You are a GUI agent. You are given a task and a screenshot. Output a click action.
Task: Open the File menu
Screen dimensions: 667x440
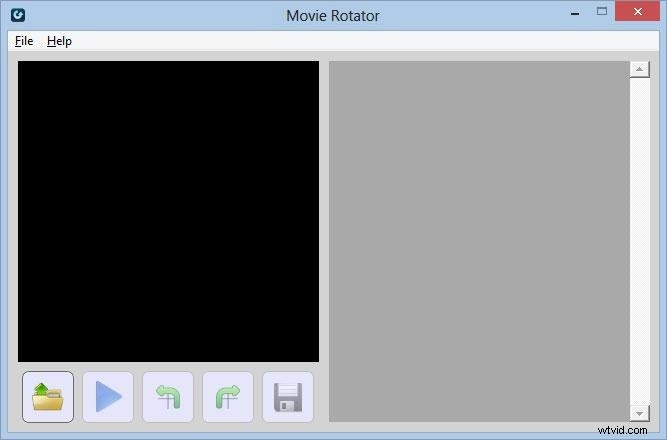24,41
